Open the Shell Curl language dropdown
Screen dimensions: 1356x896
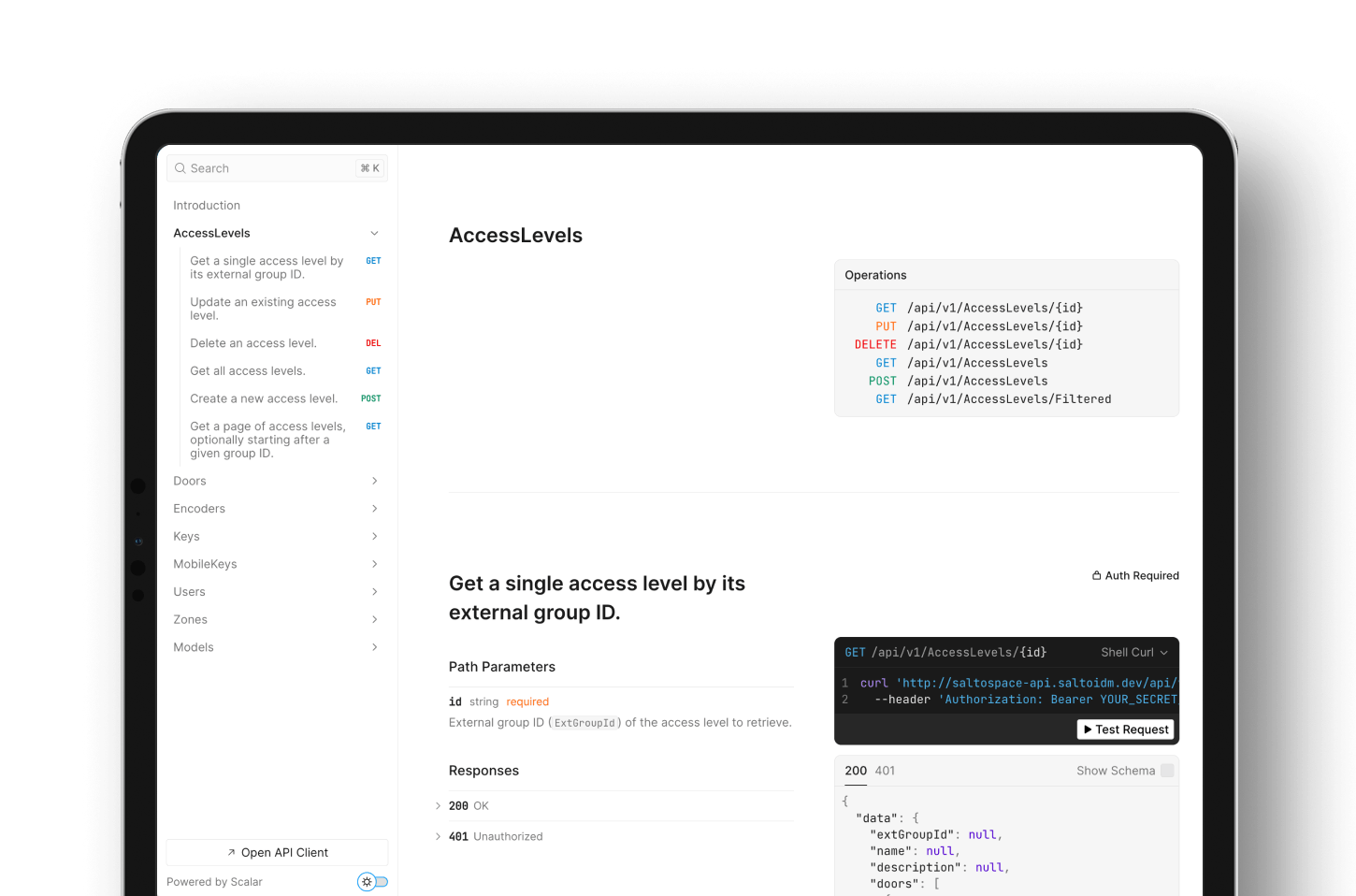click(1134, 653)
